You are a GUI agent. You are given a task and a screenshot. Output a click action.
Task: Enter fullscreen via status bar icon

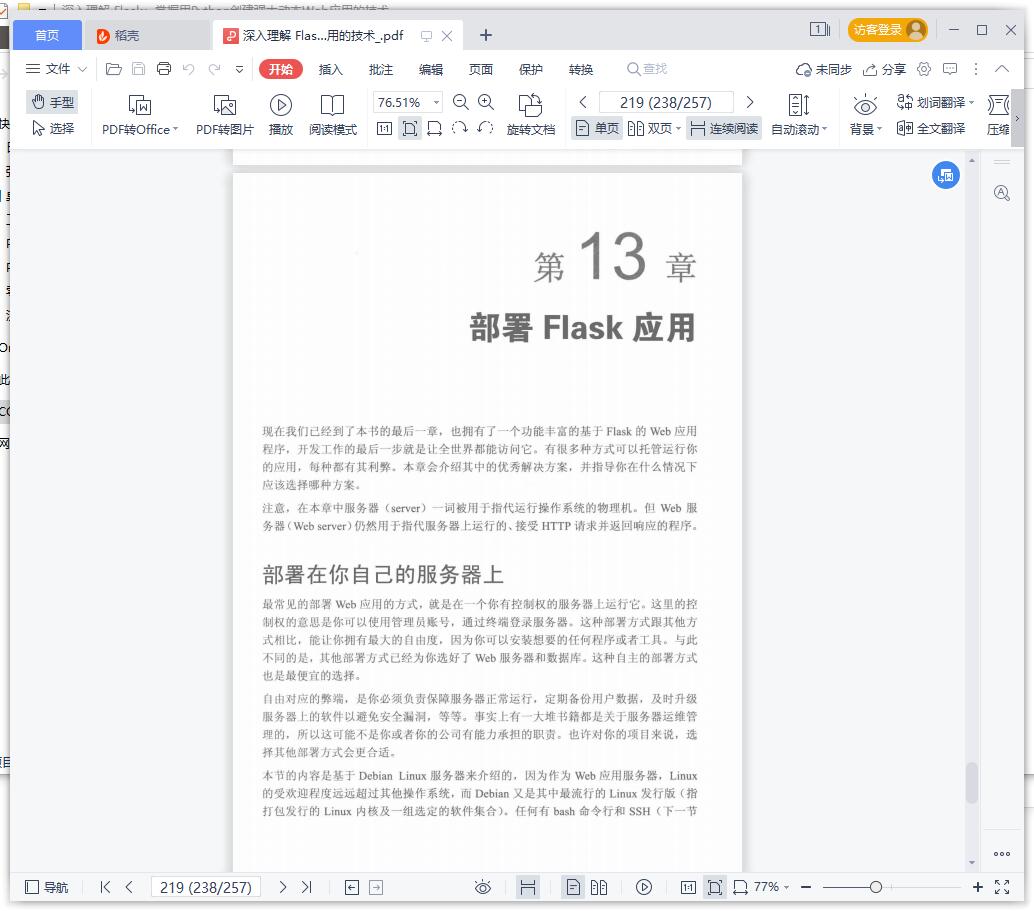[1002, 887]
